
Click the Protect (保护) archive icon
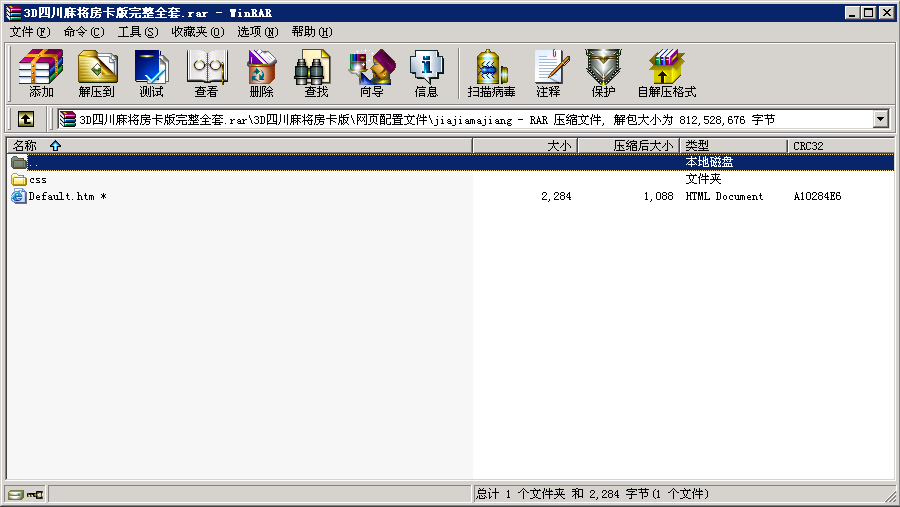603,73
